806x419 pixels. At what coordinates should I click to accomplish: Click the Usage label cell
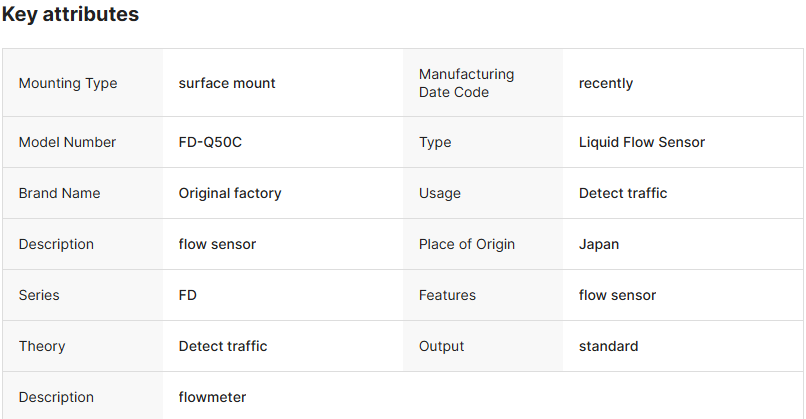point(440,193)
